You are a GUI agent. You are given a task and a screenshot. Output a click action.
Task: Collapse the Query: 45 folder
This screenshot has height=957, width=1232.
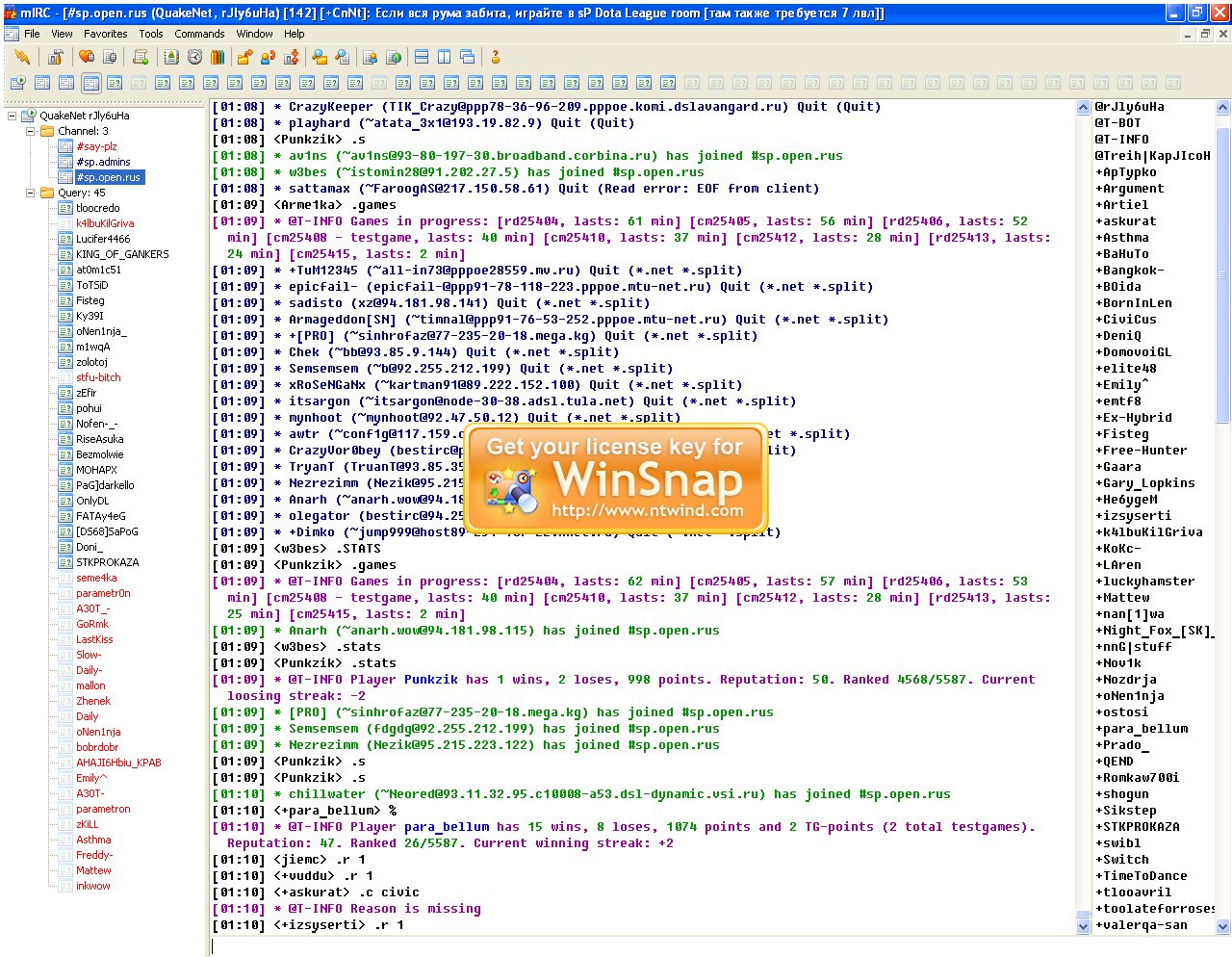point(30,193)
